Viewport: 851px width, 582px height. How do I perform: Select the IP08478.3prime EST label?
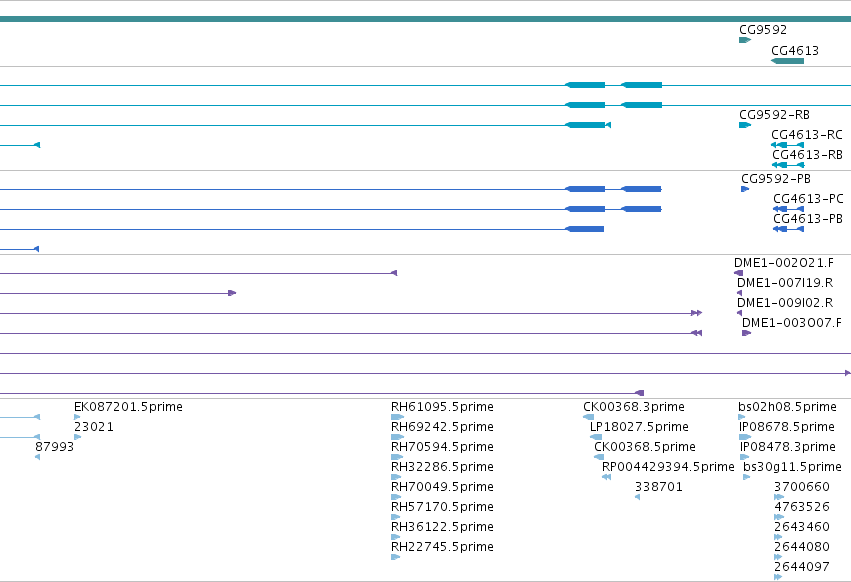point(788,447)
